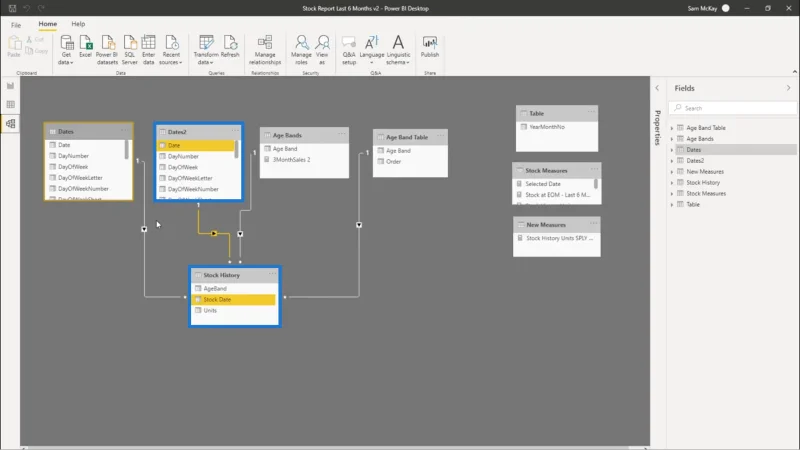Click the Dates table scrollbar

point(127,150)
